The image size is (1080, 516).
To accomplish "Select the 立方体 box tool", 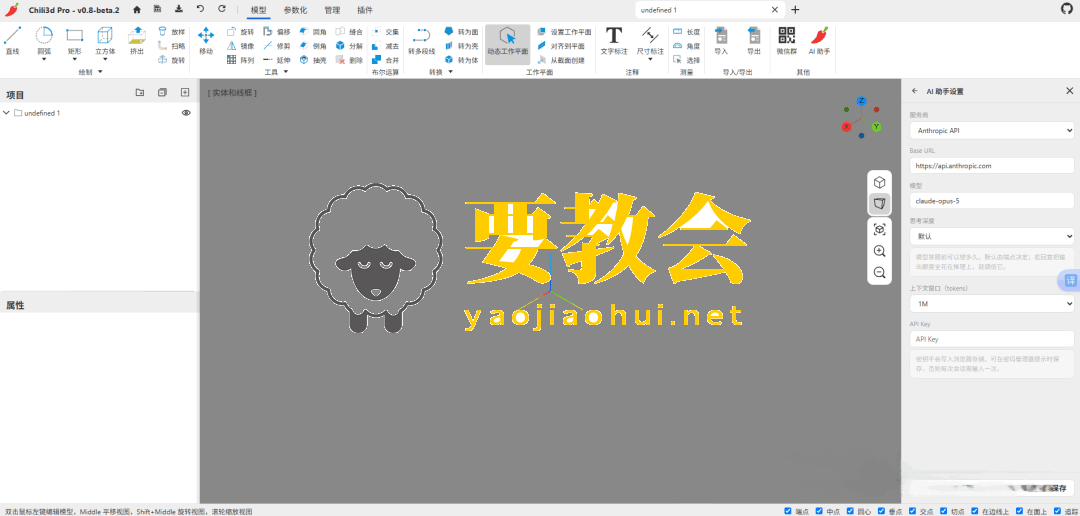I will (105, 41).
